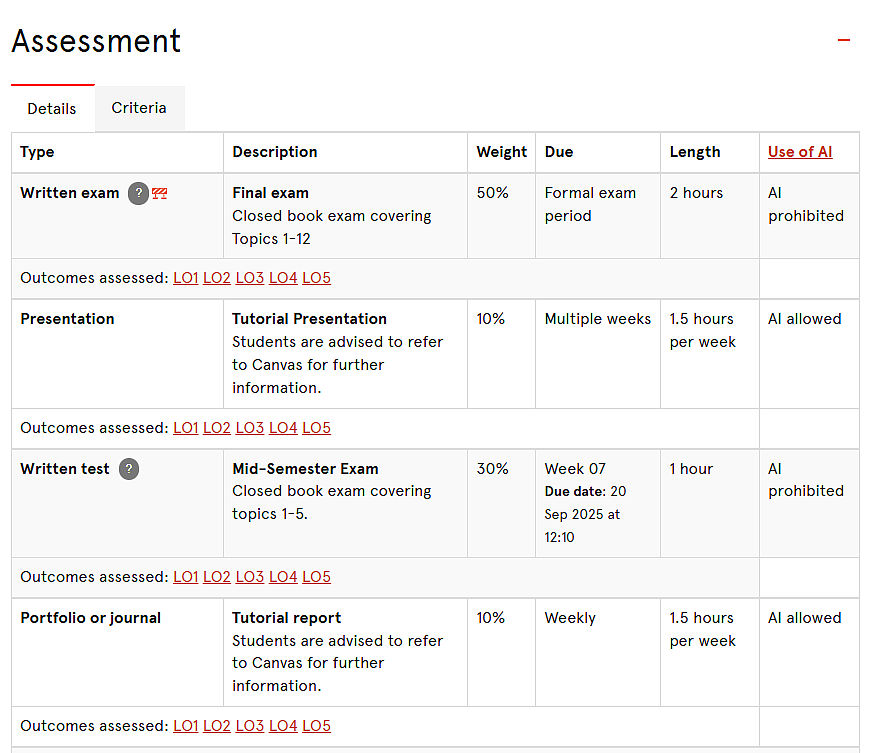Open LO5 link under Written exam outcomes
Viewport: 870px width, 753px height.
tap(316, 277)
